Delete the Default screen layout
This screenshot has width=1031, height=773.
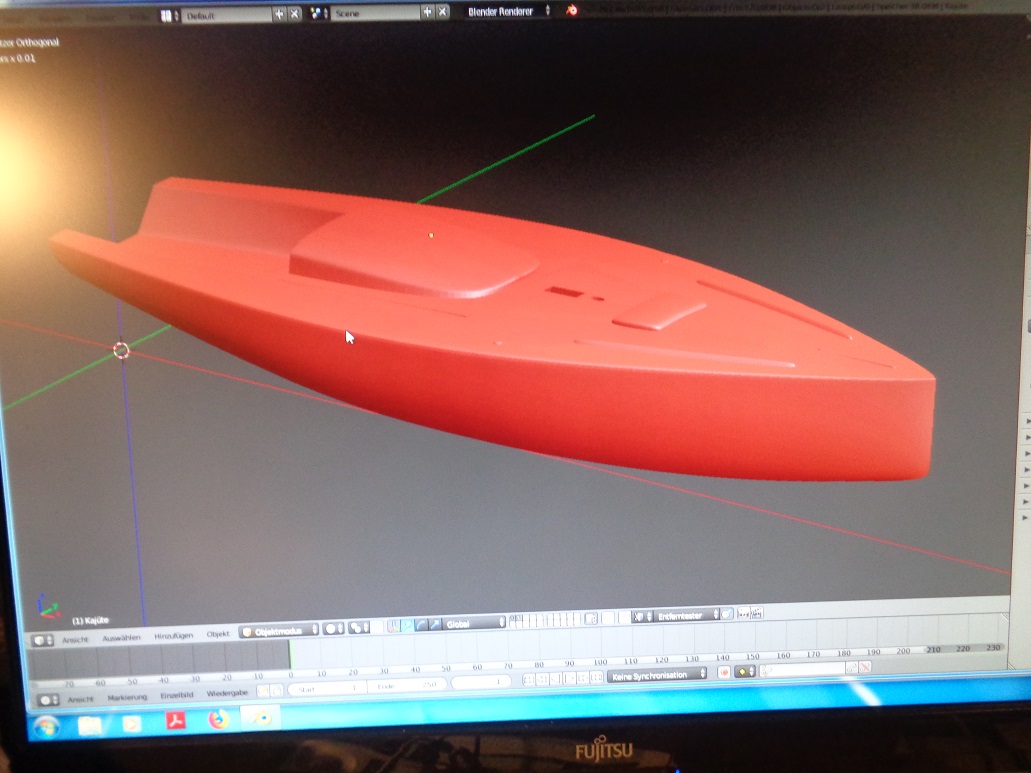pyautogui.click(x=295, y=14)
